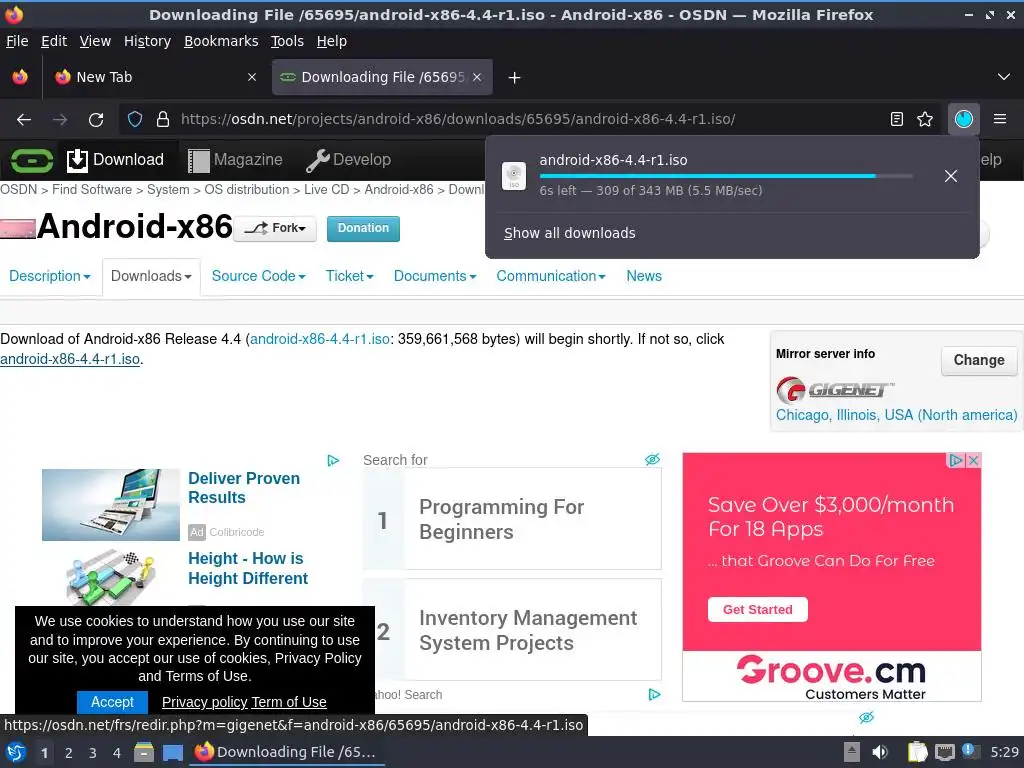Open Privacy policy link in cookie notice

(204, 702)
